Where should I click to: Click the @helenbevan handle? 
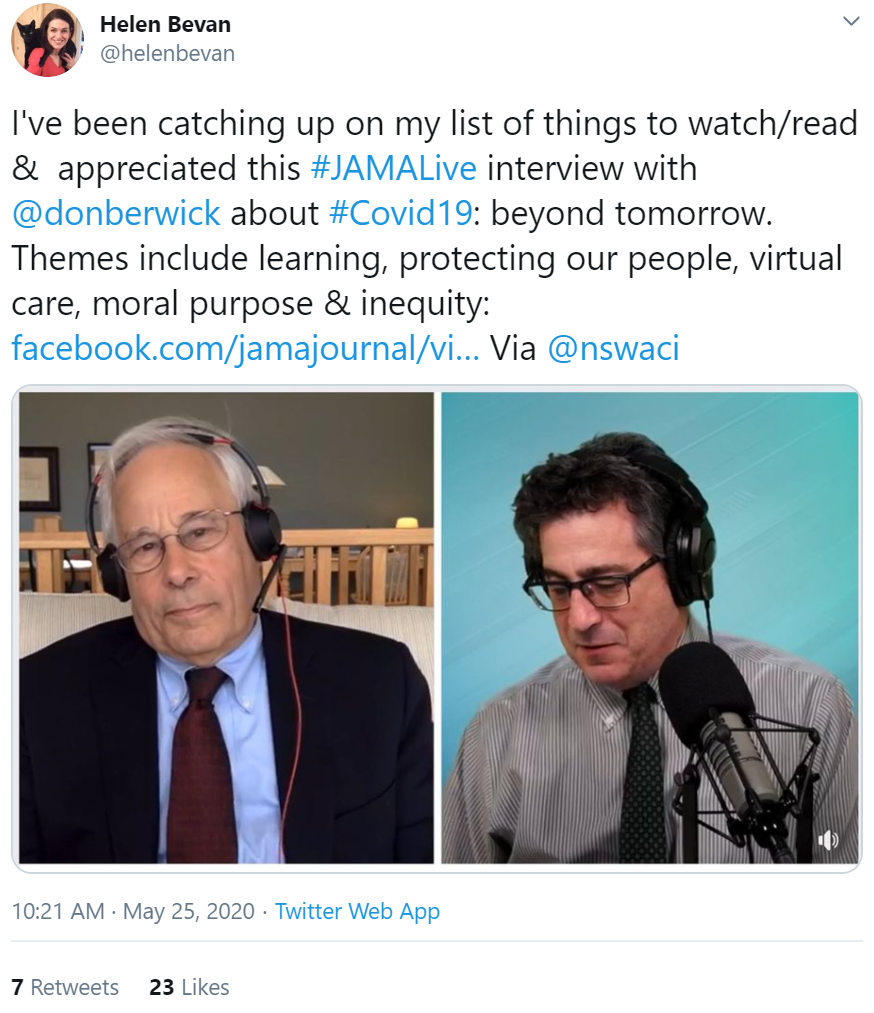coord(167,53)
